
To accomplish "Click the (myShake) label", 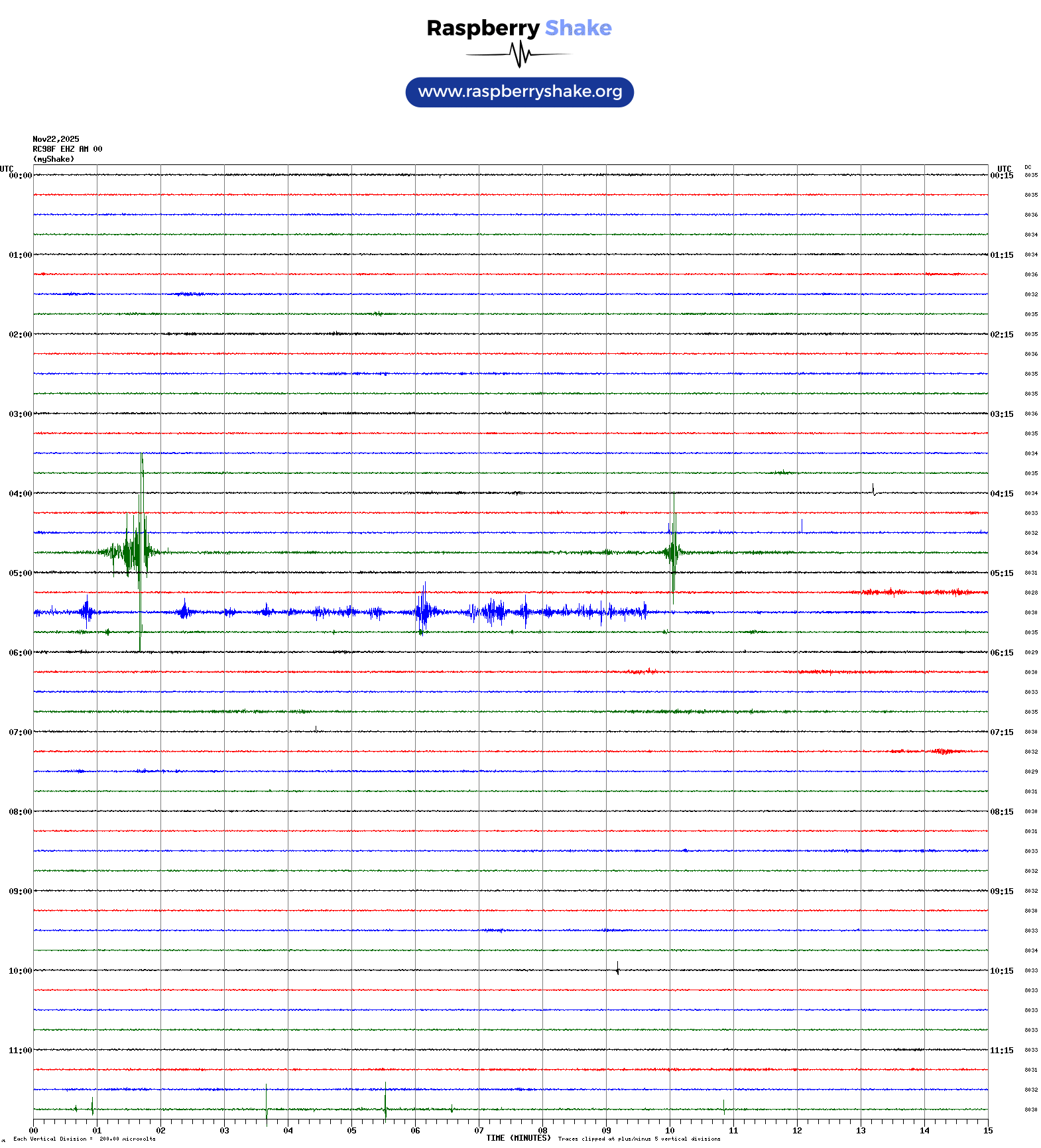I will (x=54, y=159).
